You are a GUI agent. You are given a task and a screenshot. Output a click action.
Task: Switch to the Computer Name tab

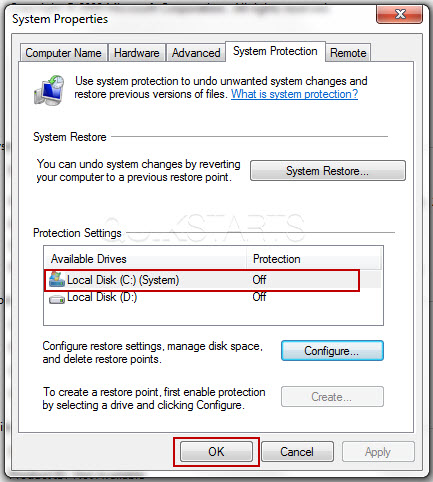click(x=63, y=53)
